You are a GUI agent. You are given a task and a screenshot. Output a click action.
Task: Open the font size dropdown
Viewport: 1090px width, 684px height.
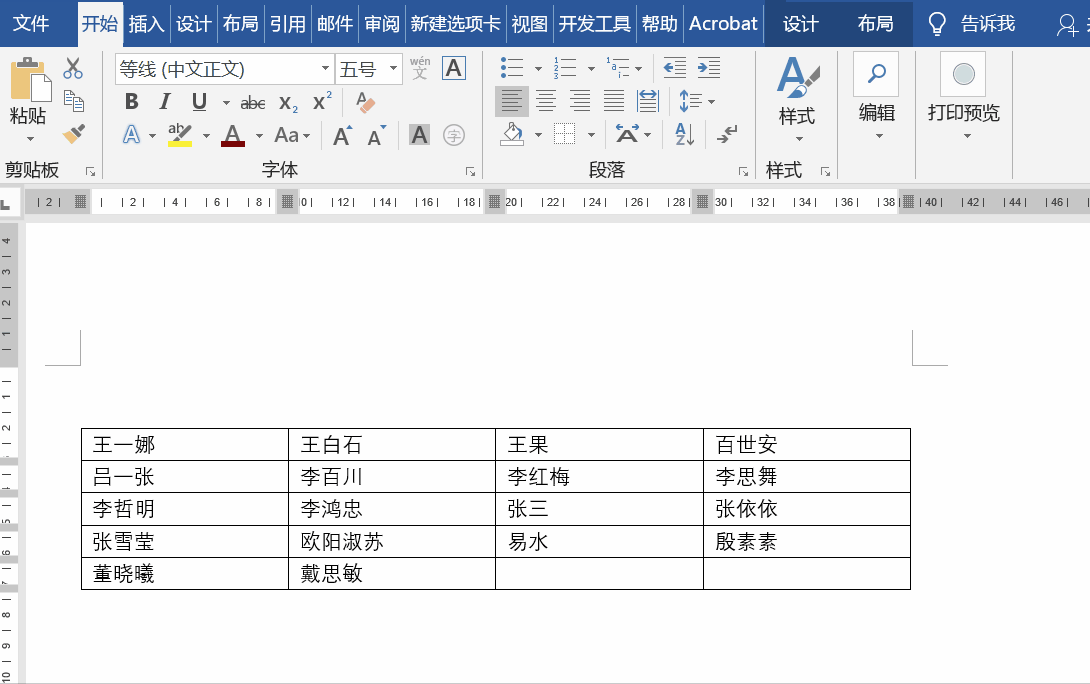(391, 68)
